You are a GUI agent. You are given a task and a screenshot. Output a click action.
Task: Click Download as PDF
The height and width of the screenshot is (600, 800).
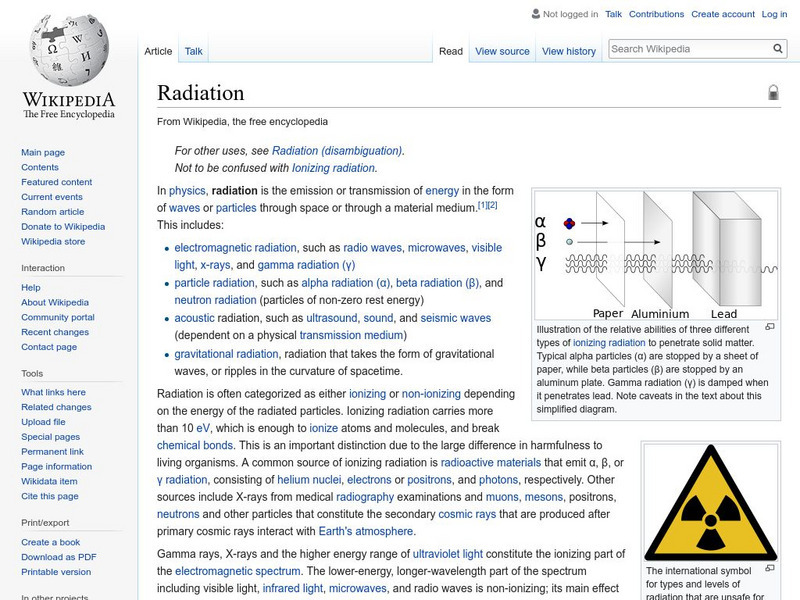point(59,557)
